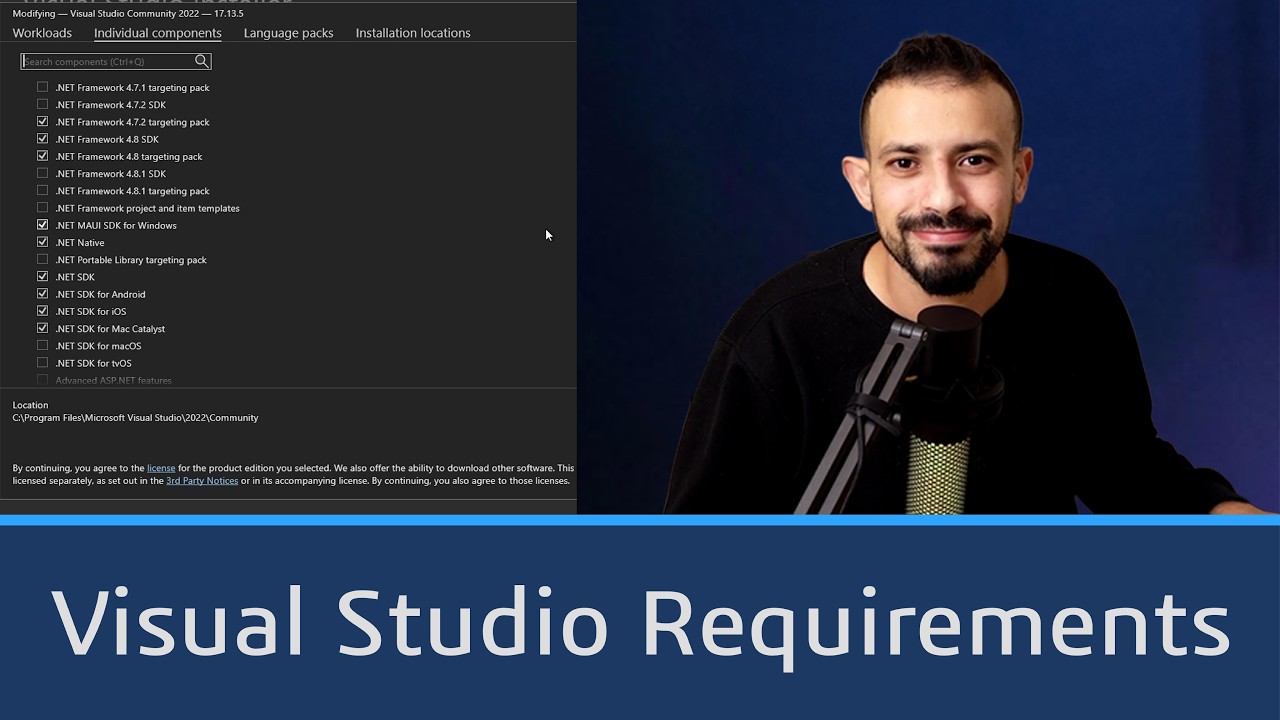This screenshot has height=720, width=1280.
Task: Open the Installation locations tab
Action: click(413, 33)
